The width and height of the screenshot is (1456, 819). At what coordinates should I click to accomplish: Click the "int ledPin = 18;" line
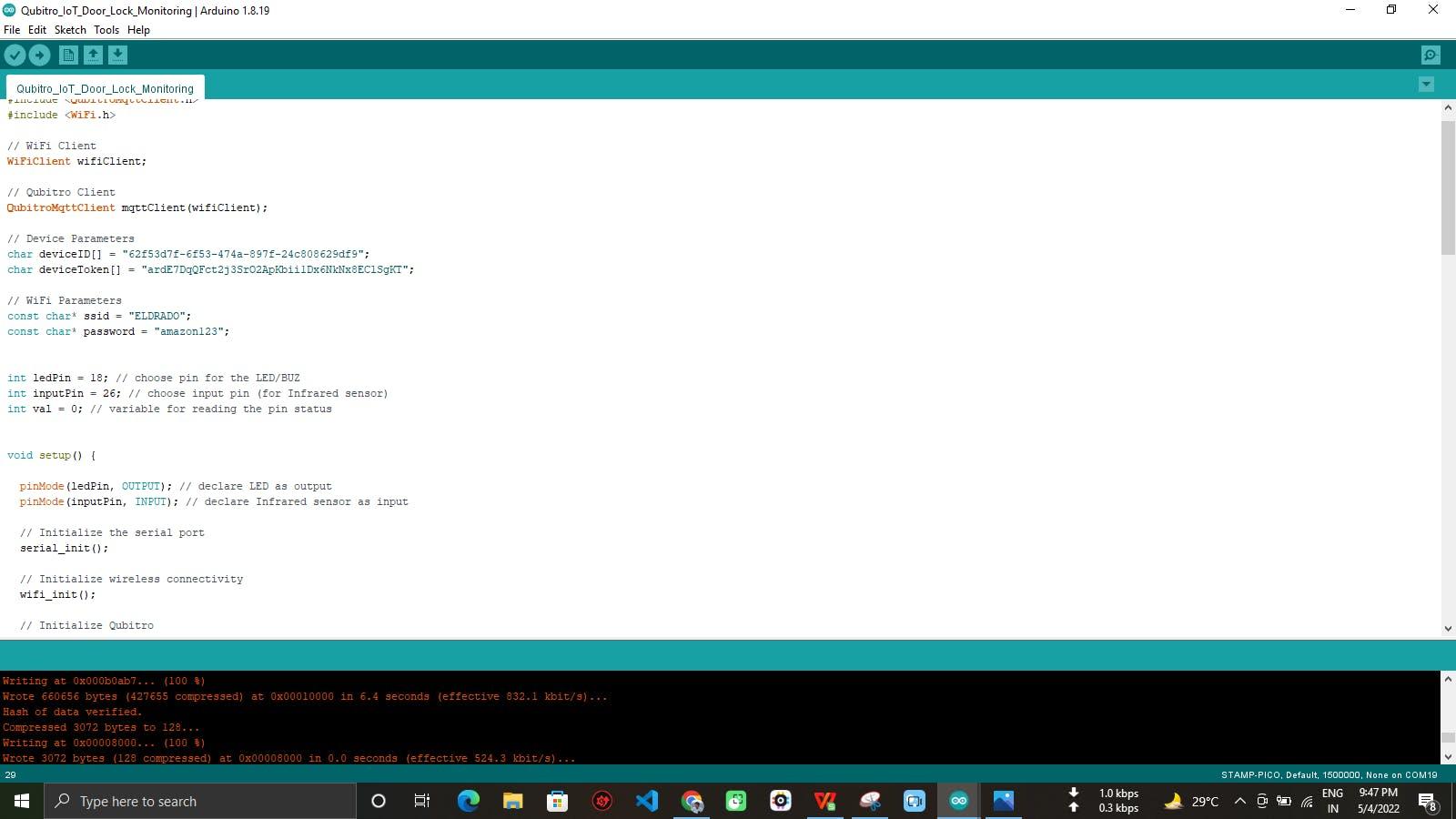tap(153, 378)
